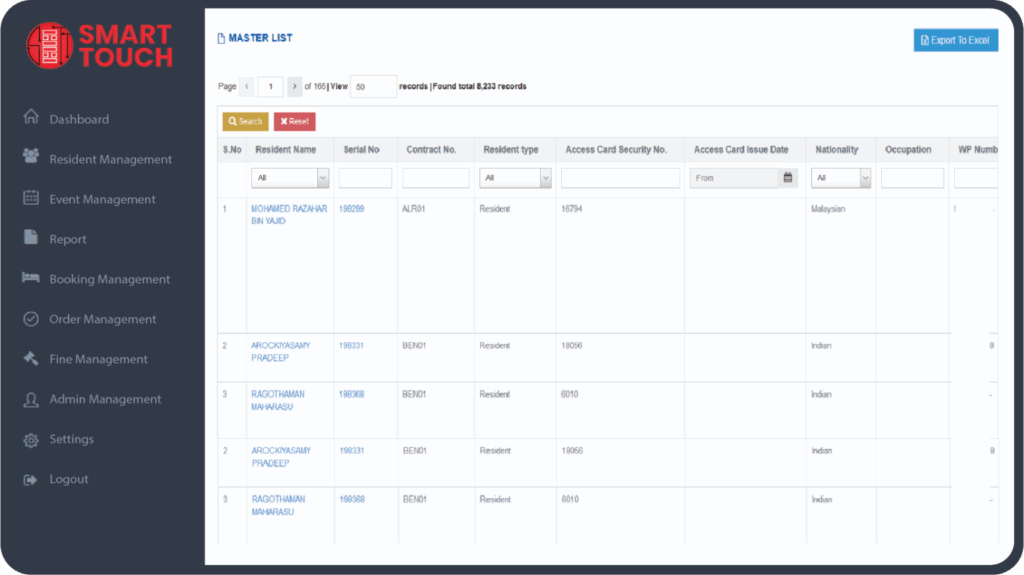This screenshot has width=1024, height=575.
Task: Click the Serial No filter input
Action: coord(365,178)
